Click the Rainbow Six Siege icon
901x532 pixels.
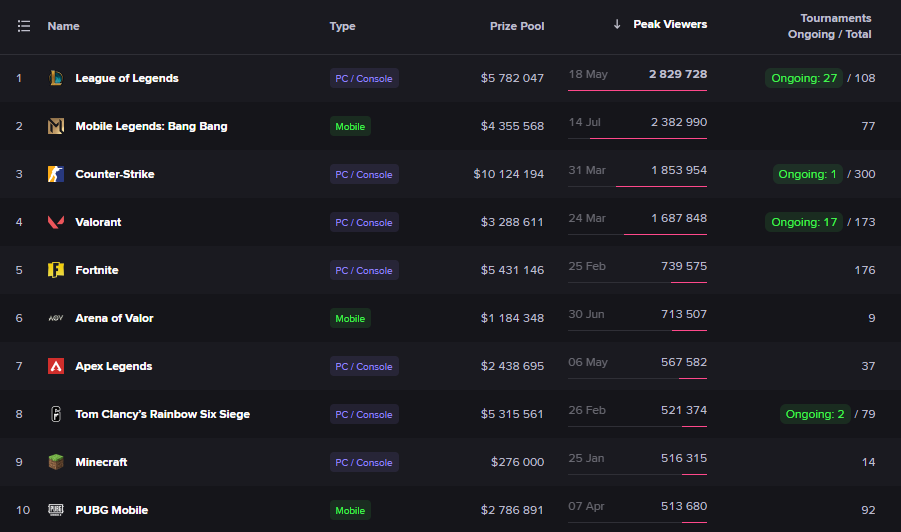pos(56,414)
